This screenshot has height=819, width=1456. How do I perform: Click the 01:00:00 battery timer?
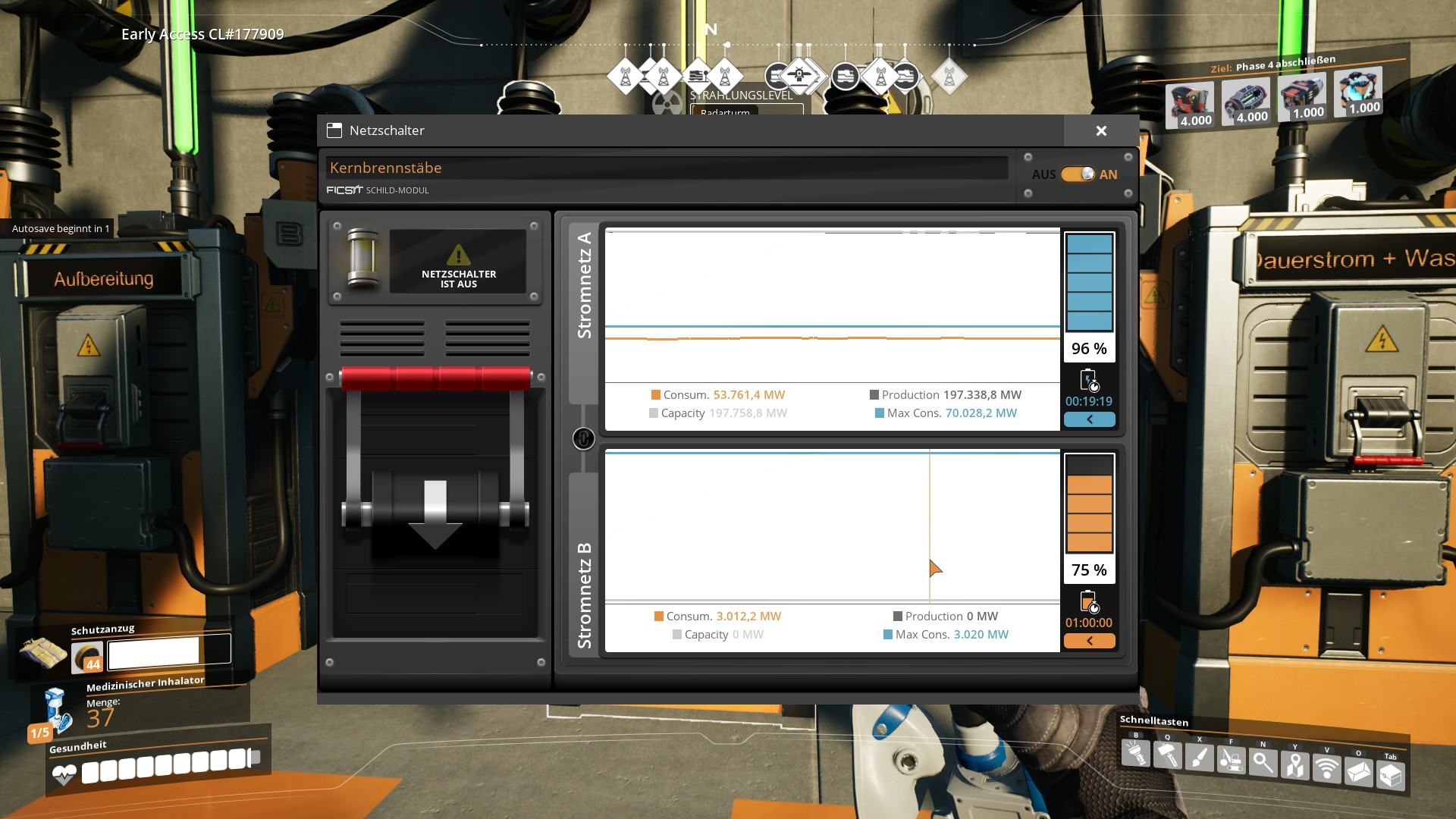(x=1089, y=623)
